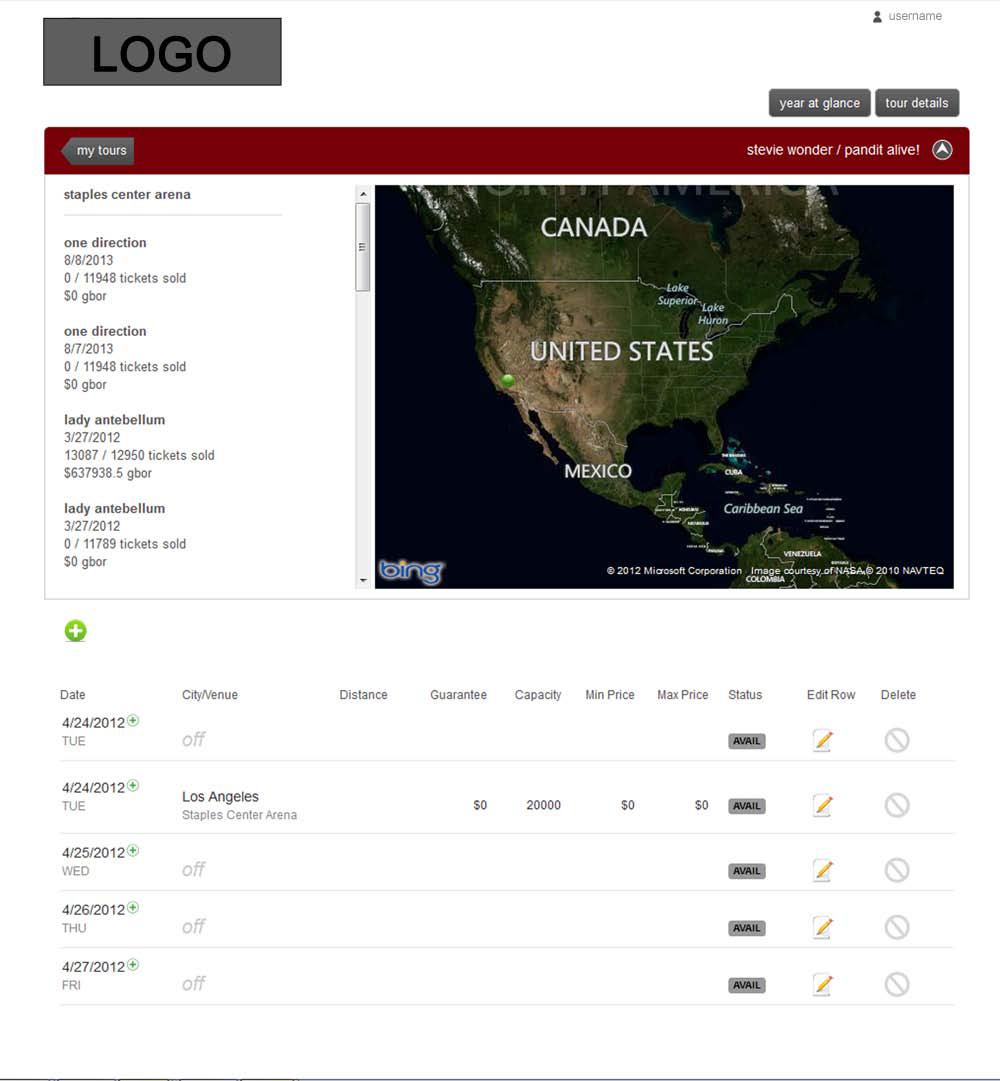Delete the Los Angeles row
This screenshot has height=1081, width=1000.
tap(897, 805)
